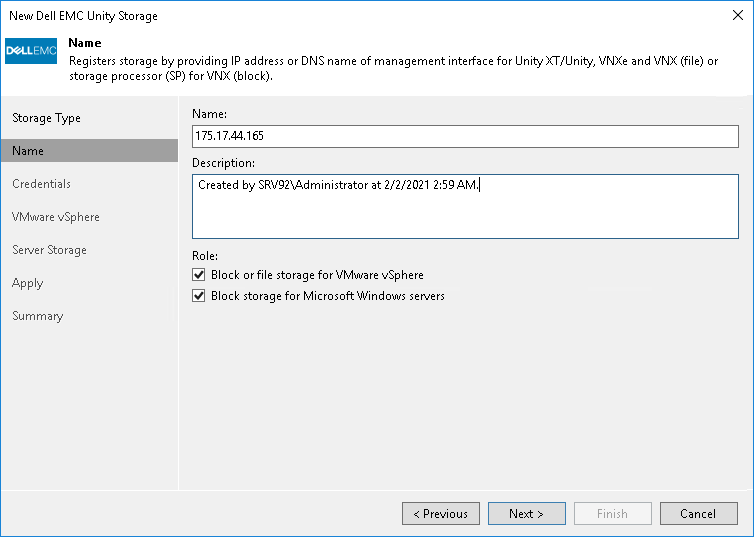
Task: Click the Finish button
Action: pyautogui.click(x=612, y=514)
